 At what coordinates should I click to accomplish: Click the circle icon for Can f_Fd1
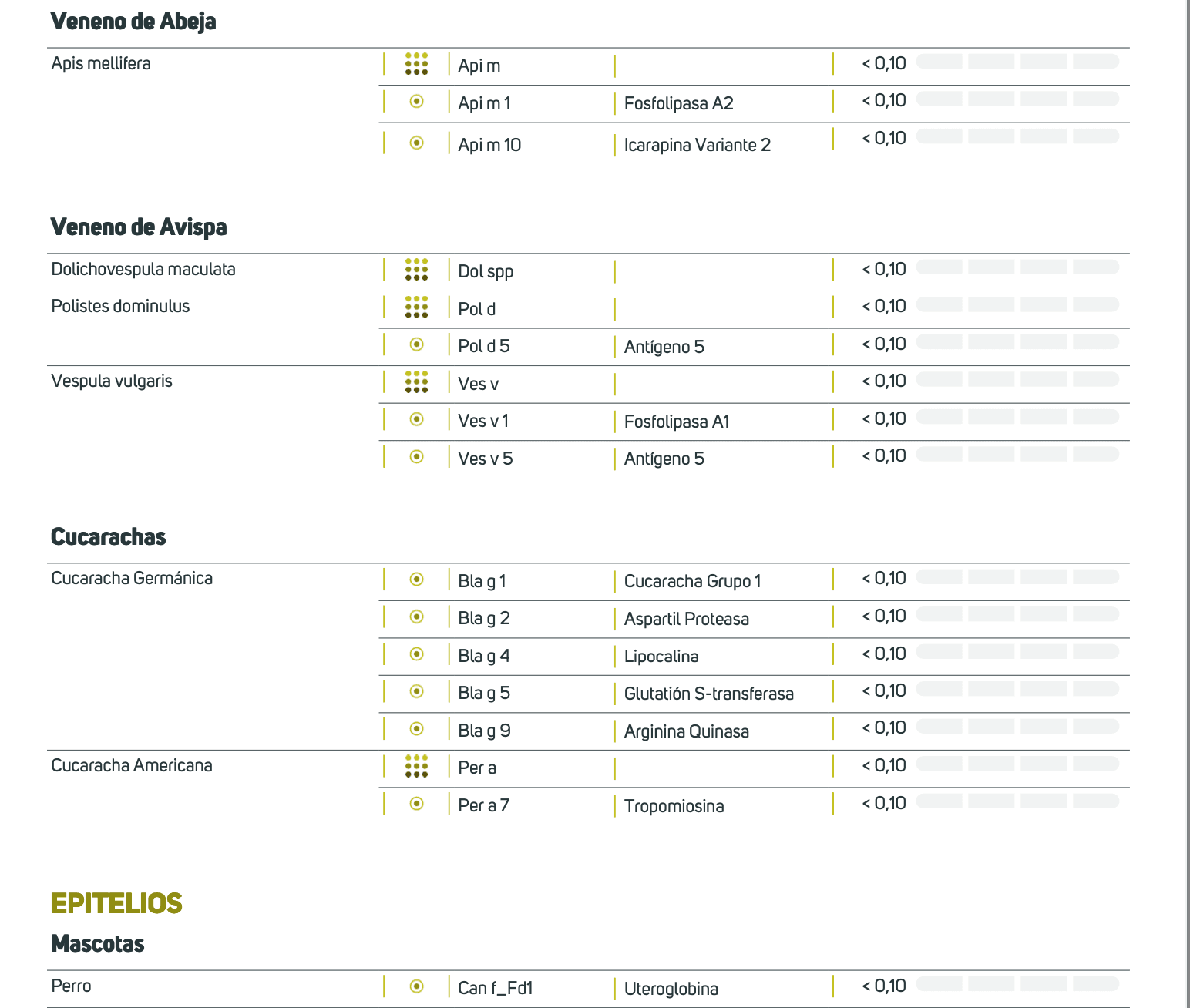tap(416, 986)
